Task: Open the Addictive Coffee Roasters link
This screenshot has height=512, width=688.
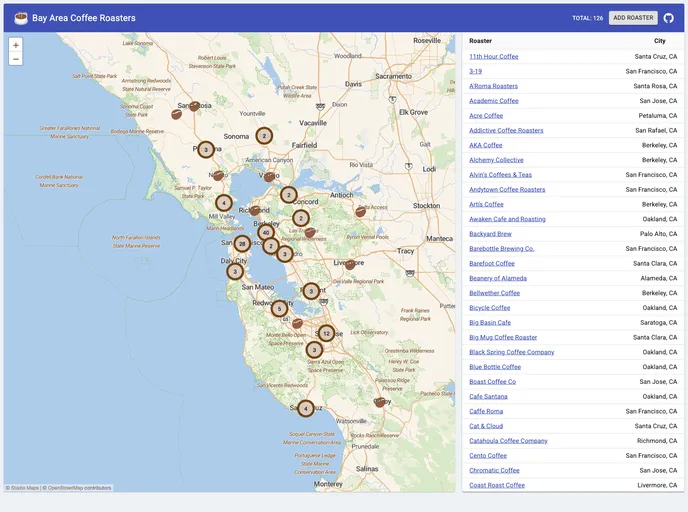Action: click(506, 130)
